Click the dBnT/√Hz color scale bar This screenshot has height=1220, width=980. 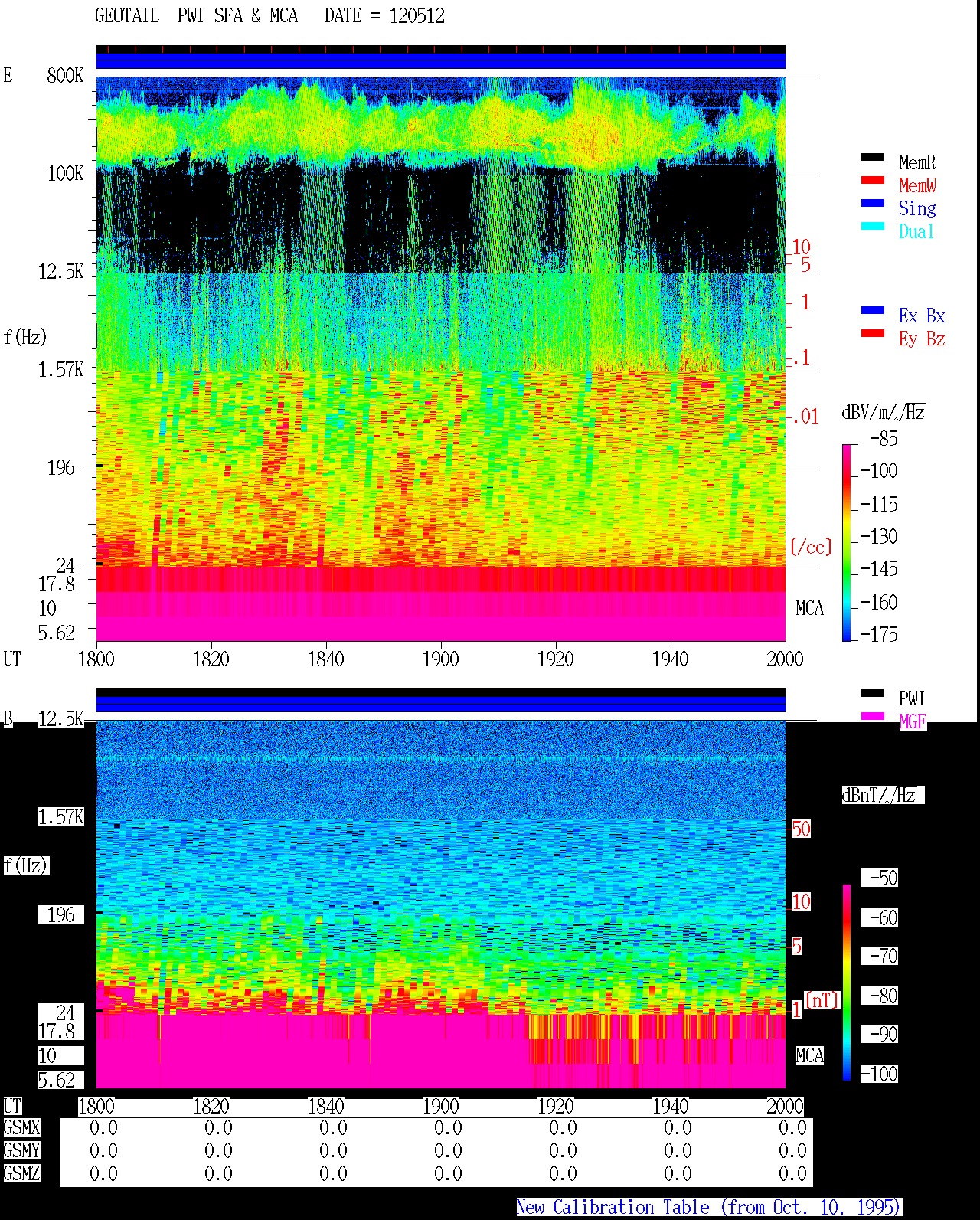click(847, 983)
